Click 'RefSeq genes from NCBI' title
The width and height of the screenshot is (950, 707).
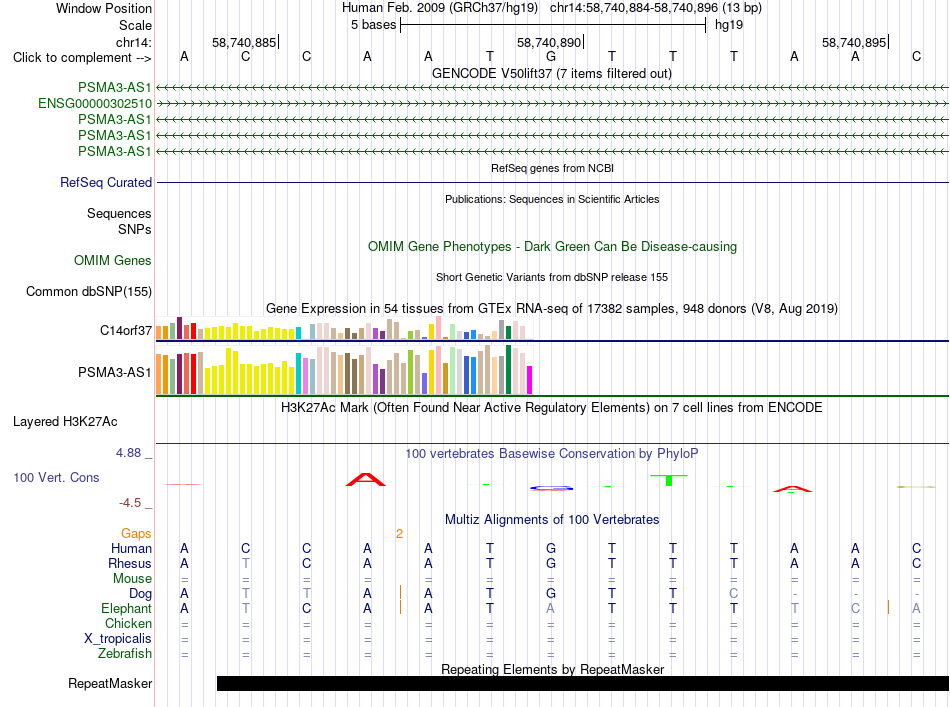pos(553,168)
